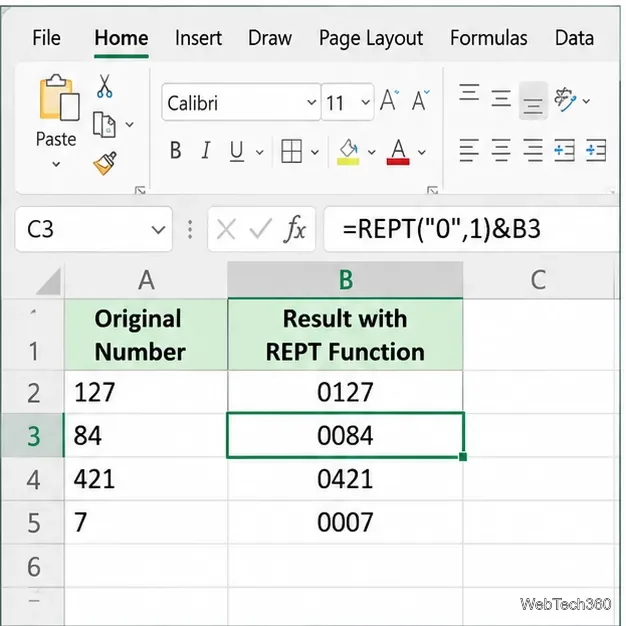The image size is (626, 626).
Task: Align text left
Action: tap(469, 150)
